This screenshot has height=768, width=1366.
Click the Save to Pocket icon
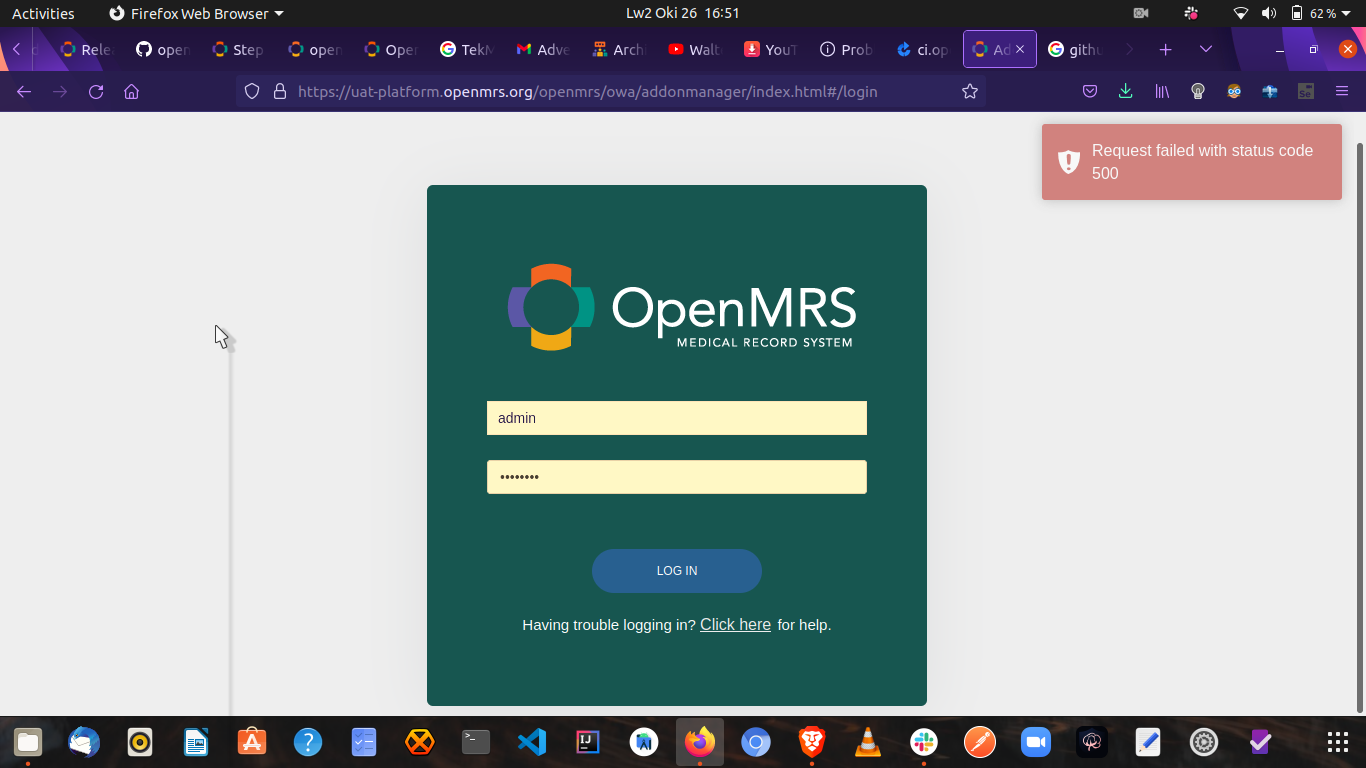[x=1090, y=91]
